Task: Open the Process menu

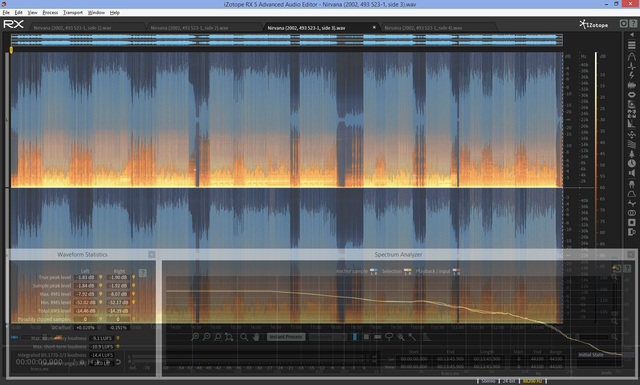Action: [50, 13]
